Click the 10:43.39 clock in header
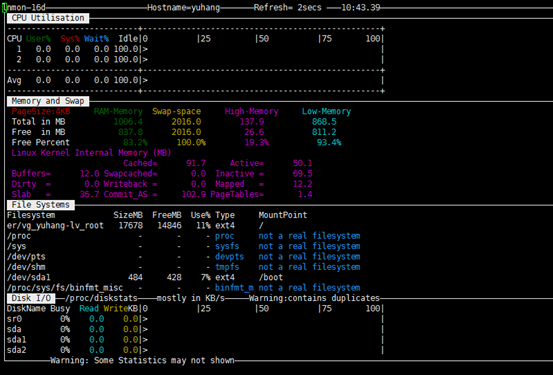Screen dimensions: 553x375 [x=360, y=8]
